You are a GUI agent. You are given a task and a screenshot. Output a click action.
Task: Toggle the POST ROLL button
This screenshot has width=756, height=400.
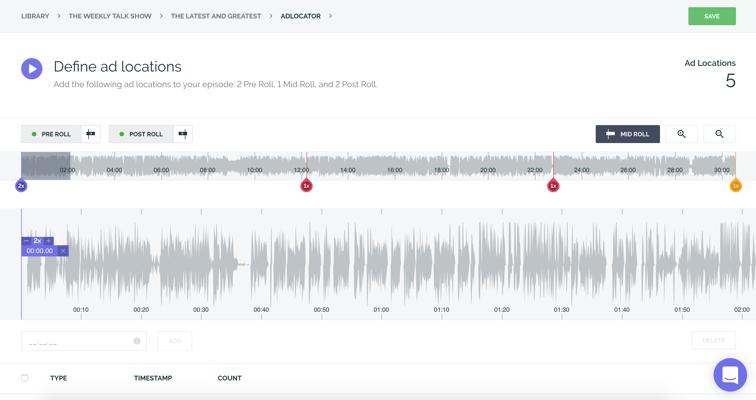[x=141, y=134]
